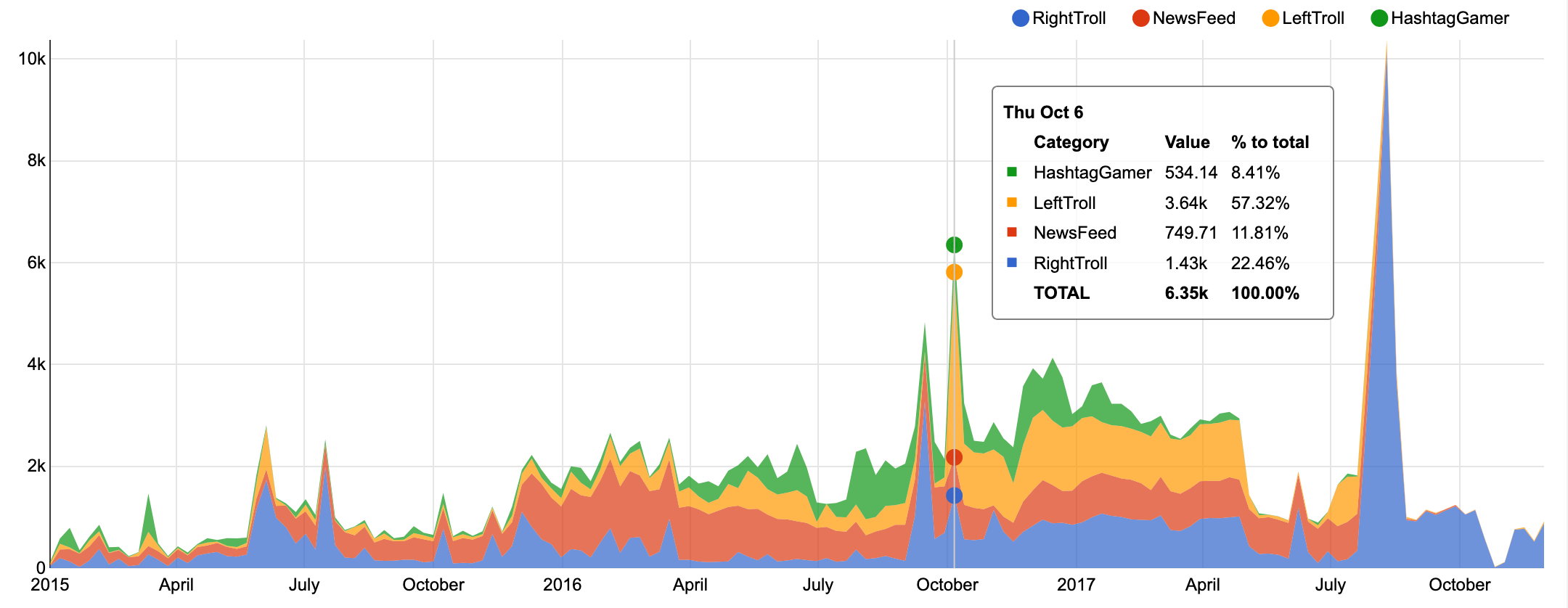Click LeftTroll value 3.64k in tooltip
Viewport: 1568px width, 608px height.
coord(1186,203)
